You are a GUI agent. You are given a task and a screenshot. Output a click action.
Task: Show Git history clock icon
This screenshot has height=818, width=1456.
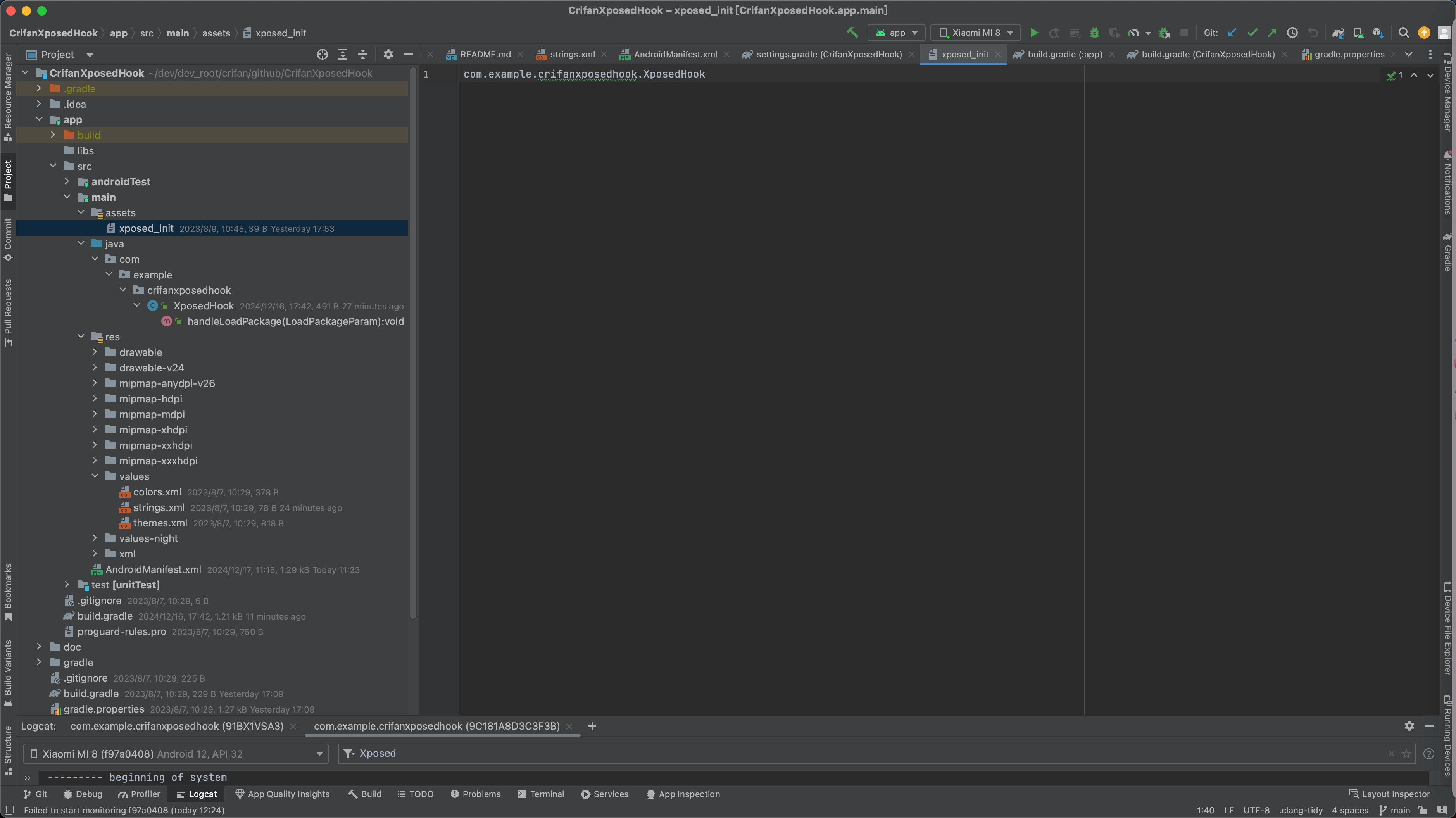coord(1292,33)
